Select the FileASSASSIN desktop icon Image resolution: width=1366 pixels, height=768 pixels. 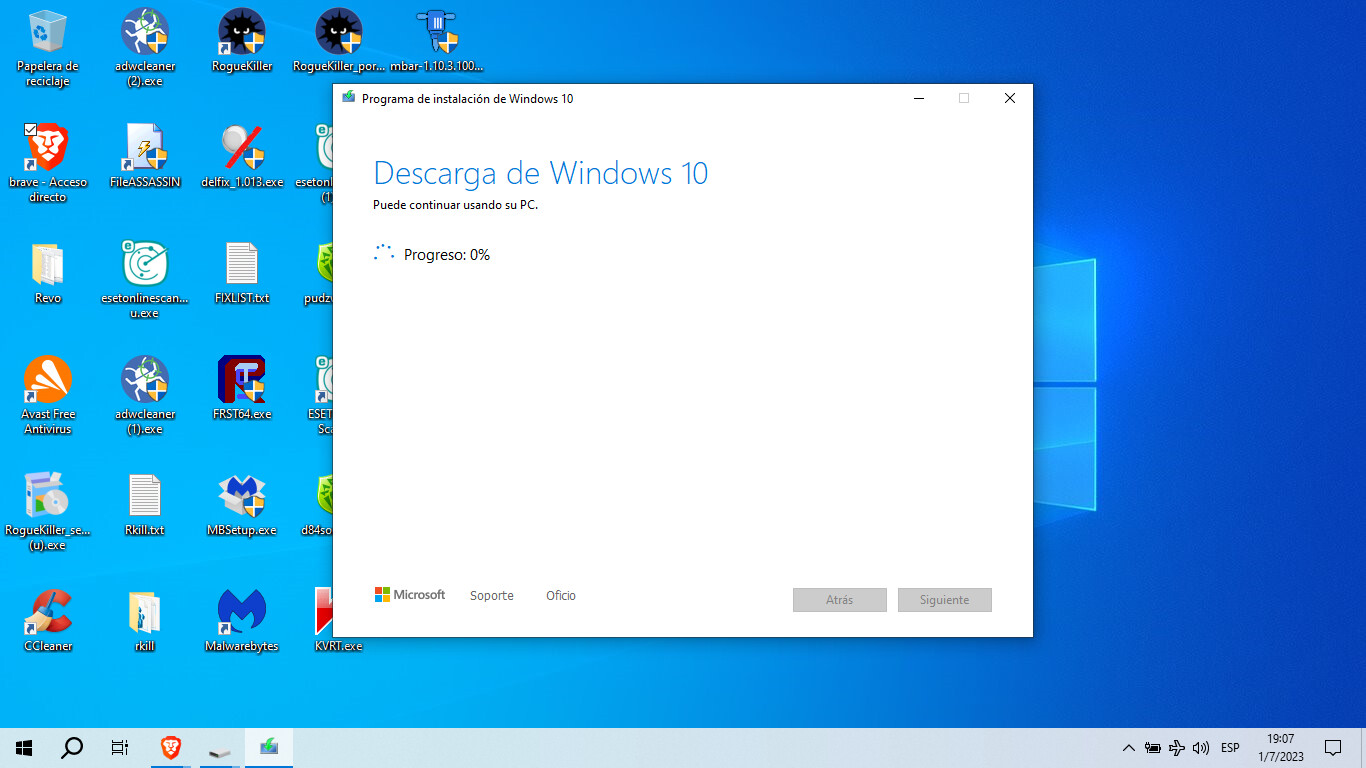[145, 157]
